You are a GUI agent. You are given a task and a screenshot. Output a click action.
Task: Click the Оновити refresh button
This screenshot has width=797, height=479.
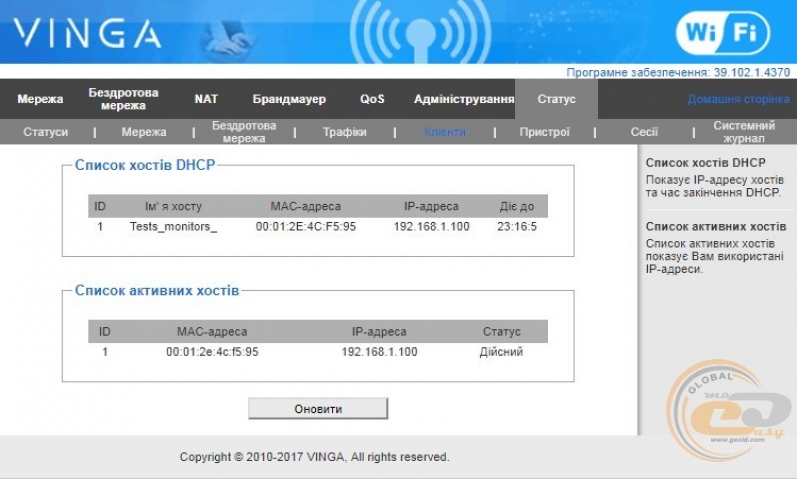click(x=318, y=409)
